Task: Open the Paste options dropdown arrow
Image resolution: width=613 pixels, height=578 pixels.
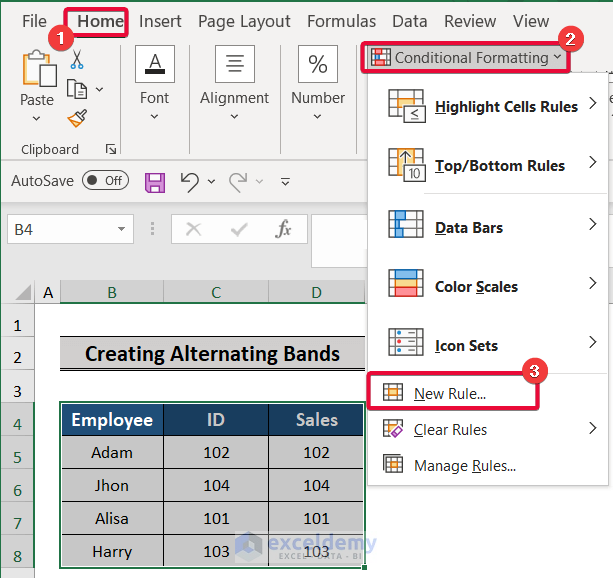Action: 36,118
